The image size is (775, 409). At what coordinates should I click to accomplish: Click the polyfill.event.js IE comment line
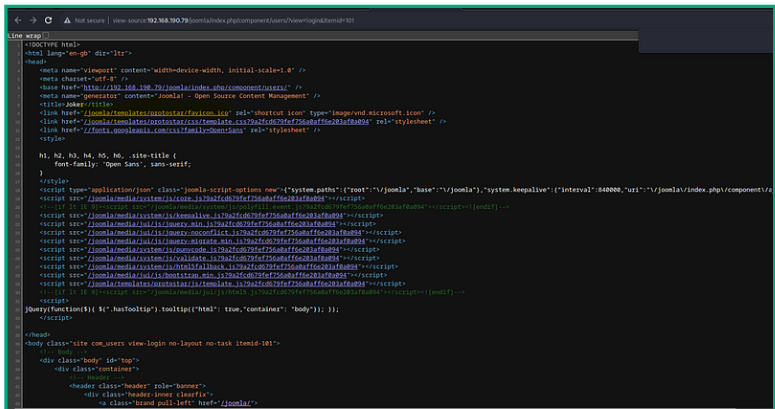(274, 207)
